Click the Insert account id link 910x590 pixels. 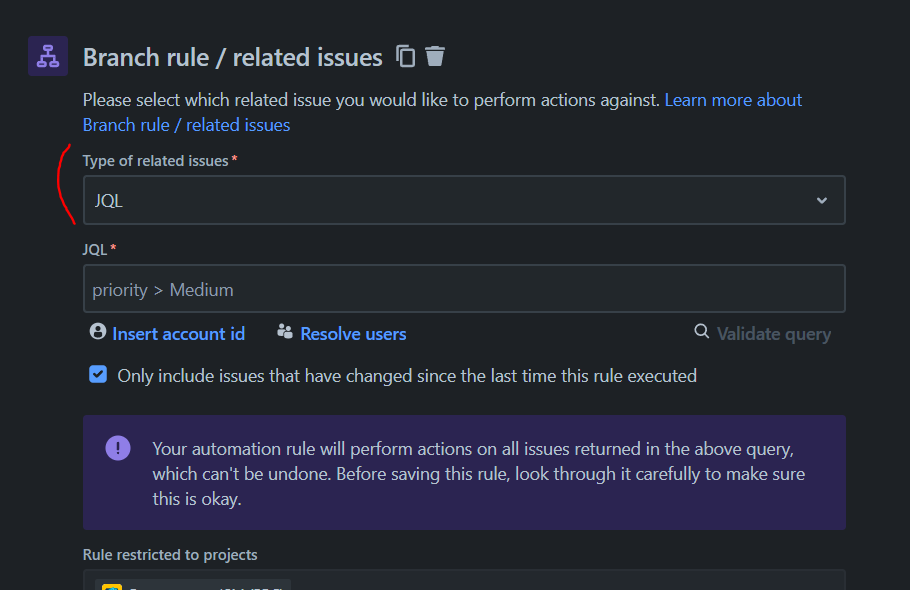pyautogui.click(x=178, y=333)
